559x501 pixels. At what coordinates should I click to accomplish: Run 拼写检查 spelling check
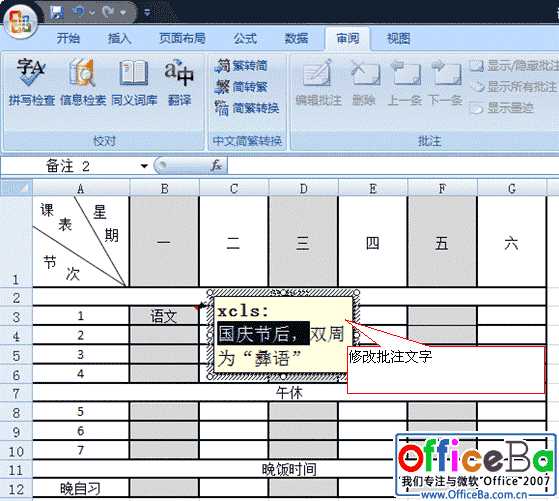(31, 83)
